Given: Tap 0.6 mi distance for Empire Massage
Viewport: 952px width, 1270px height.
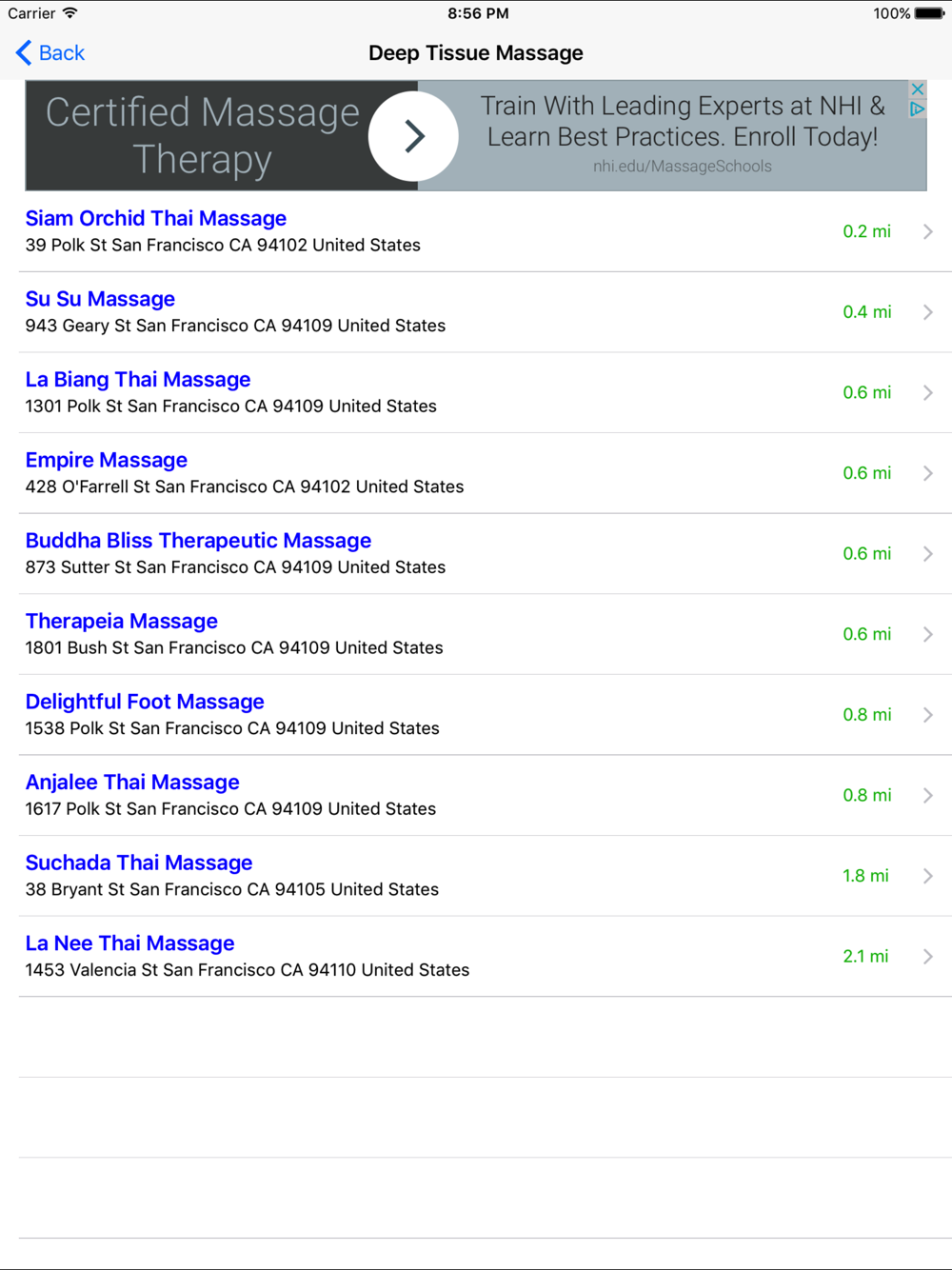Looking at the screenshot, I should [x=867, y=473].
